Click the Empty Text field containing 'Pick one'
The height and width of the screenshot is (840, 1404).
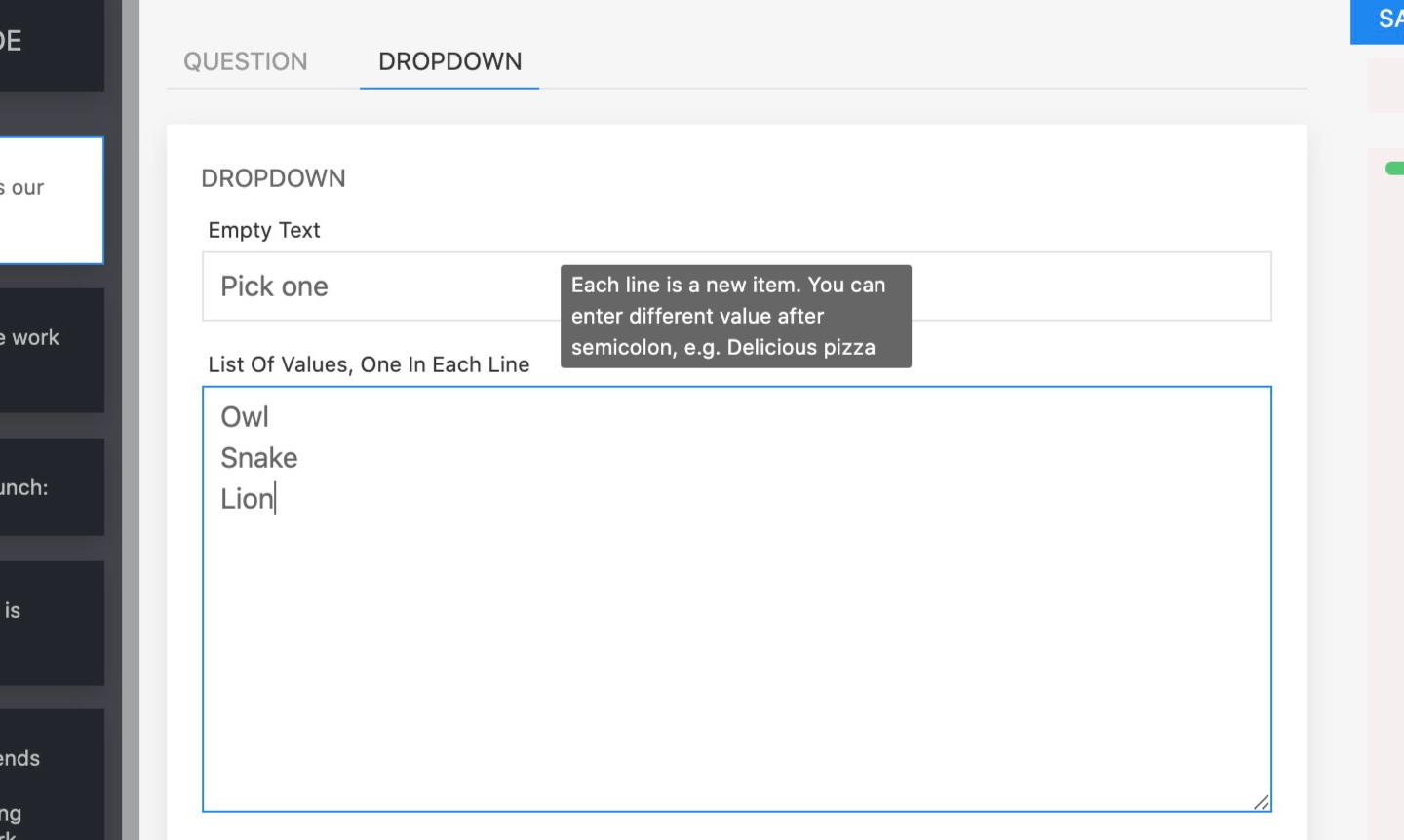[x=380, y=286]
